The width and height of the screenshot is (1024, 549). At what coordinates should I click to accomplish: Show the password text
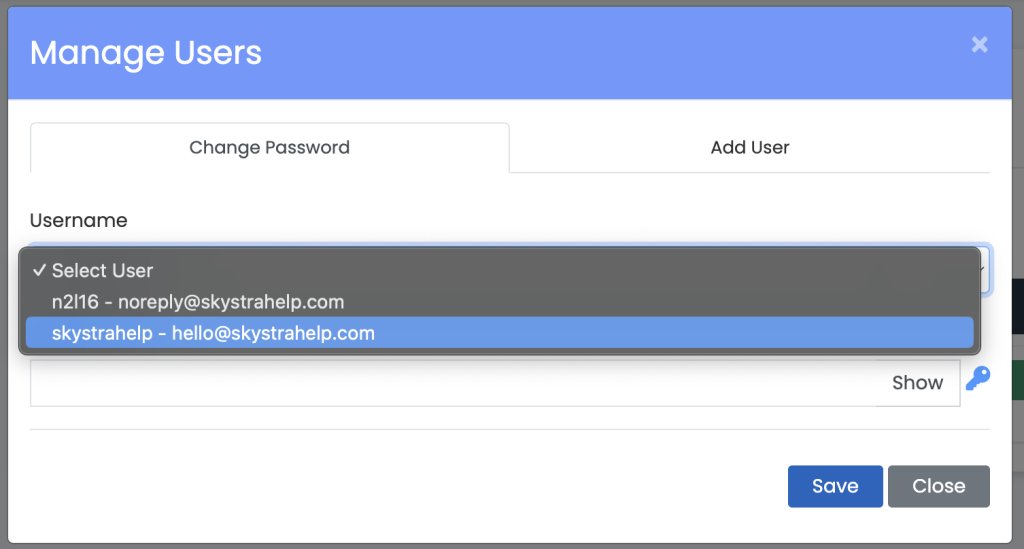(x=917, y=383)
